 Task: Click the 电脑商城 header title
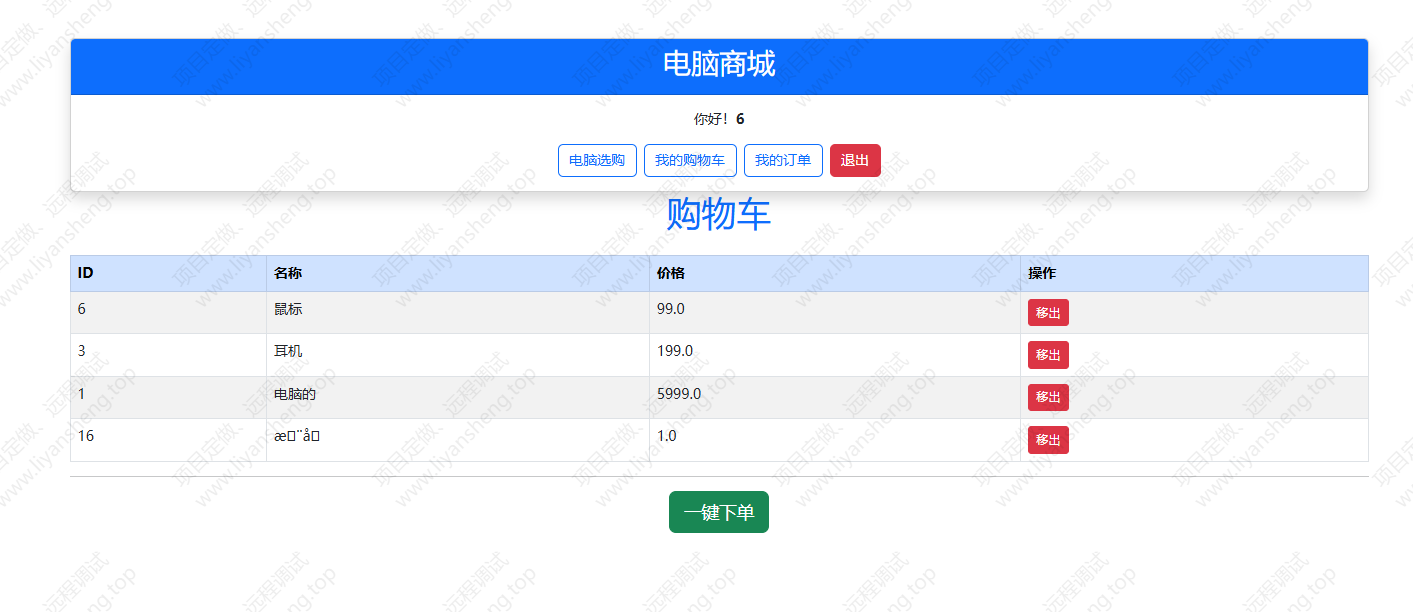click(719, 64)
